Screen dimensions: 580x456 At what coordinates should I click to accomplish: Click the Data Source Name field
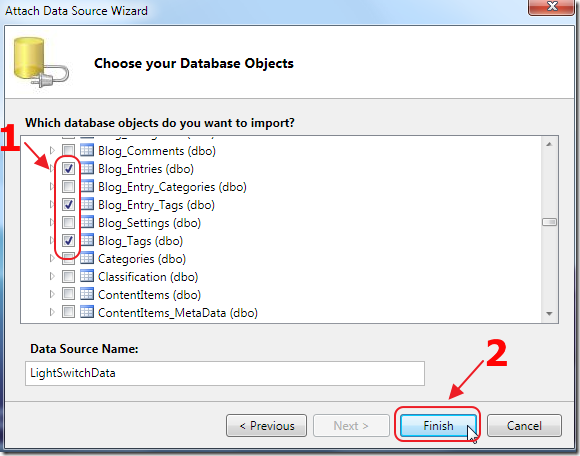point(225,373)
